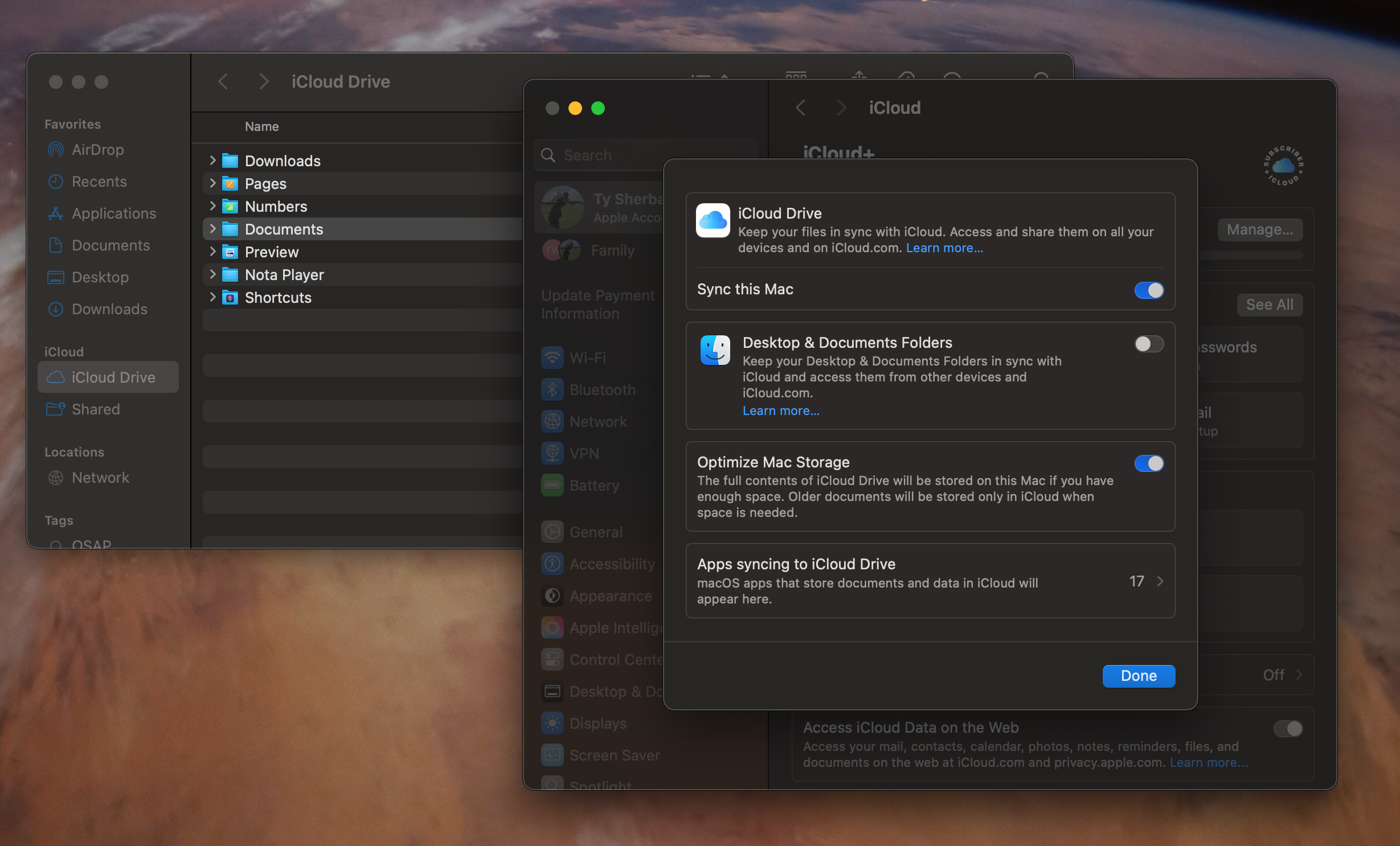This screenshot has height=846, width=1400.
Task: Open the Apple Account profile row
Action: click(599, 207)
